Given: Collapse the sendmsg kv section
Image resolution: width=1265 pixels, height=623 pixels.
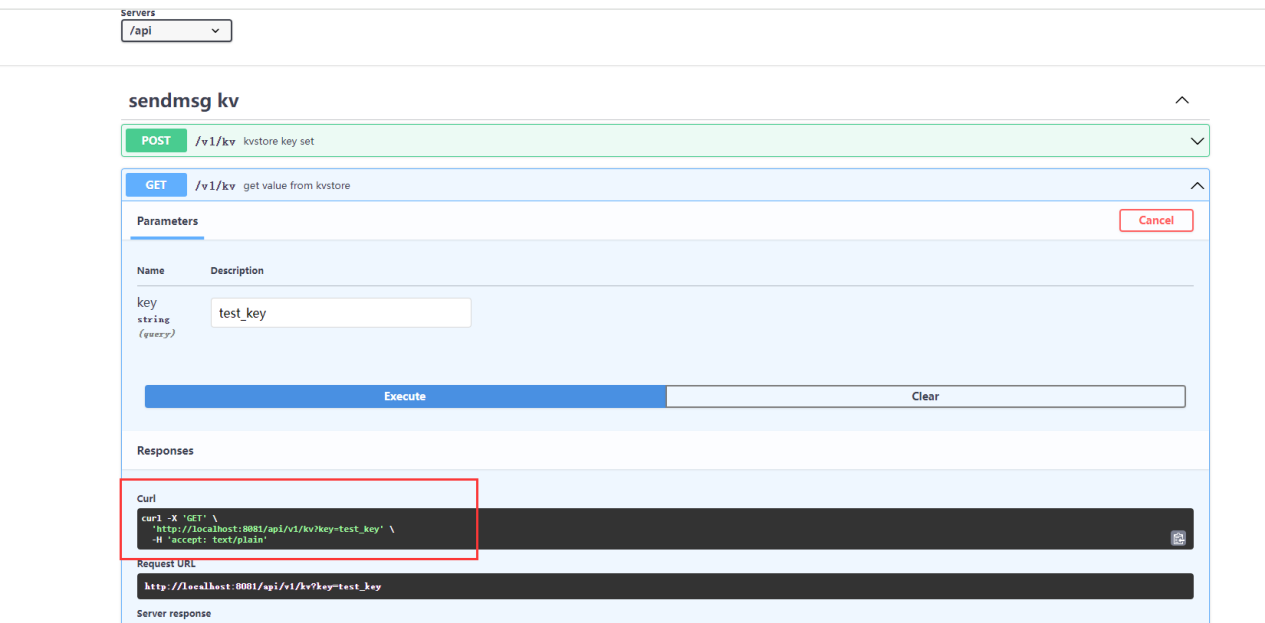Looking at the screenshot, I should coord(1182,101).
